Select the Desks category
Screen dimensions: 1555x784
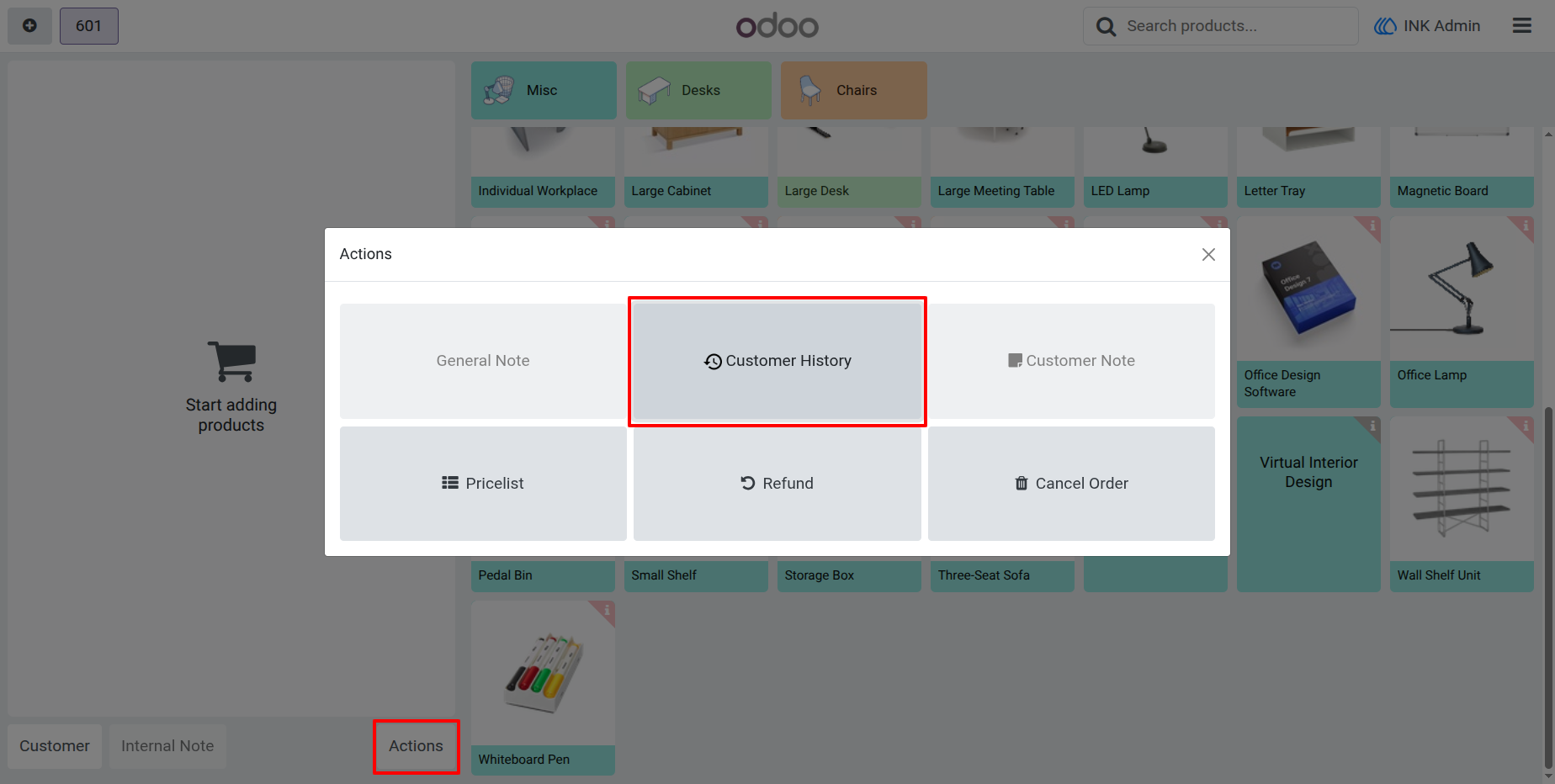[698, 90]
